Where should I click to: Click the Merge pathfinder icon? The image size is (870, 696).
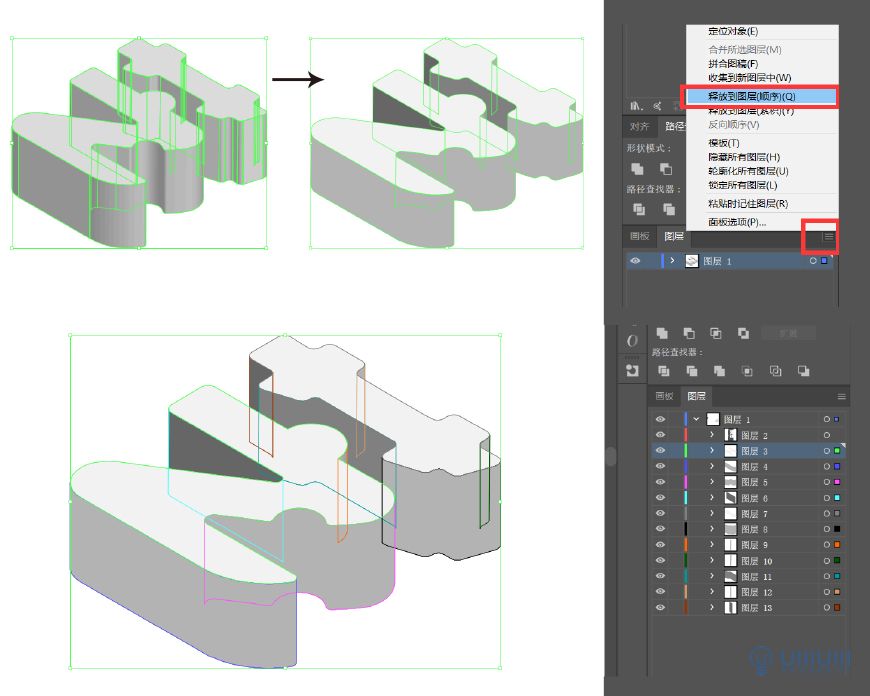(x=718, y=371)
